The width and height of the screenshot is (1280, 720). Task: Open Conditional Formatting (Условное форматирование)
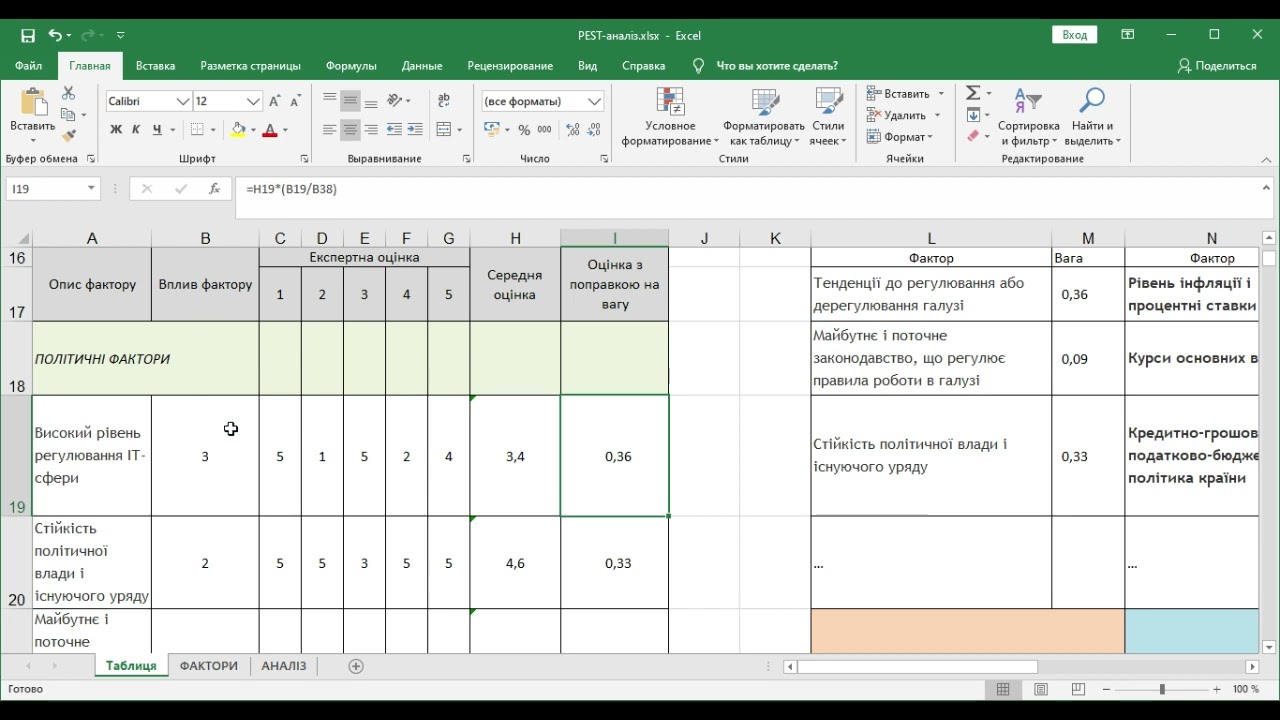(670, 117)
